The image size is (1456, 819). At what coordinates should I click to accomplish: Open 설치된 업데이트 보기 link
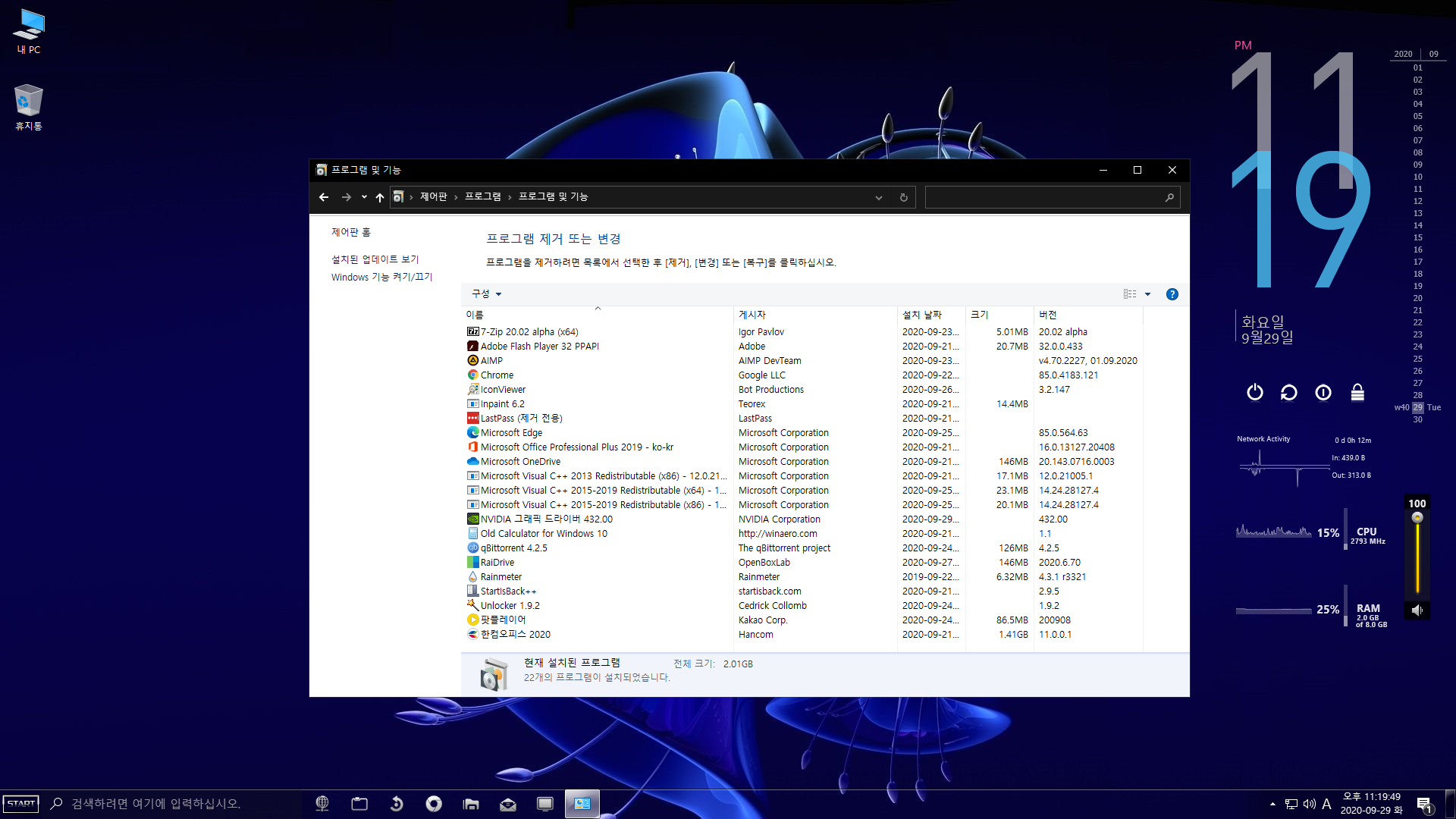(375, 259)
